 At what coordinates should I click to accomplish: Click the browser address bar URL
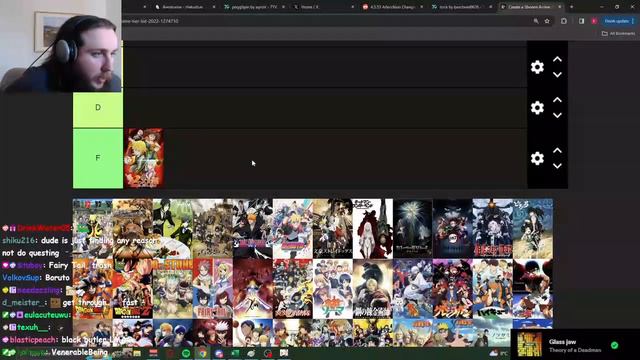151,21
